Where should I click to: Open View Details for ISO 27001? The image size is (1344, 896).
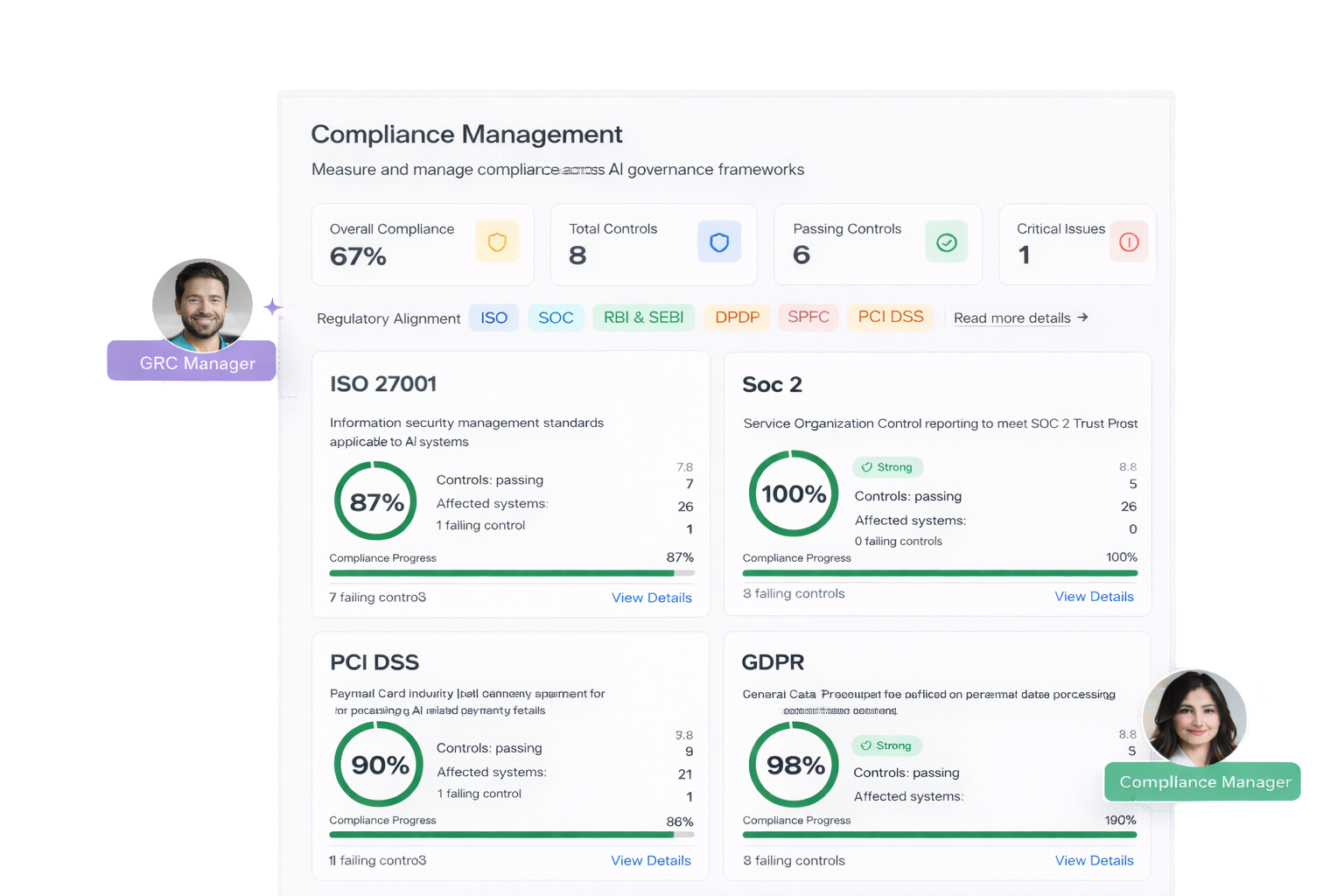pyautogui.click(x=651, y=598)
